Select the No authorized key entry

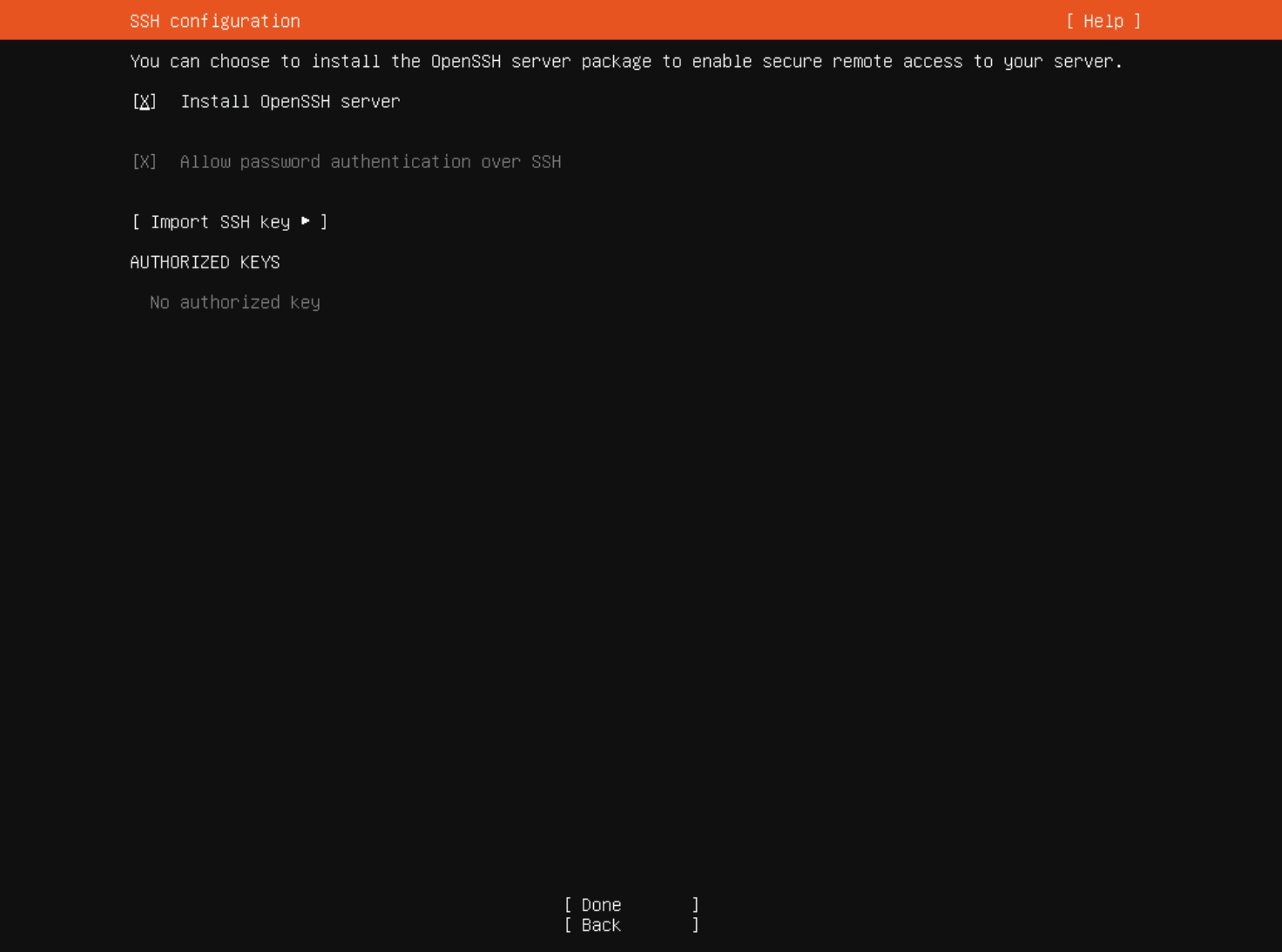pos(234,302)
